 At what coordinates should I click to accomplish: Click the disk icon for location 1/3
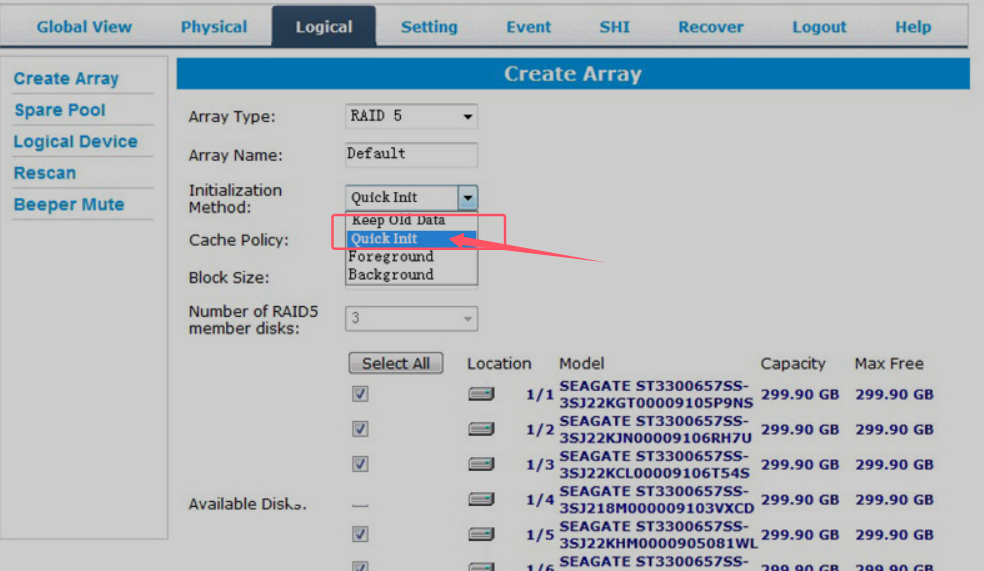[x=481, y=464]
